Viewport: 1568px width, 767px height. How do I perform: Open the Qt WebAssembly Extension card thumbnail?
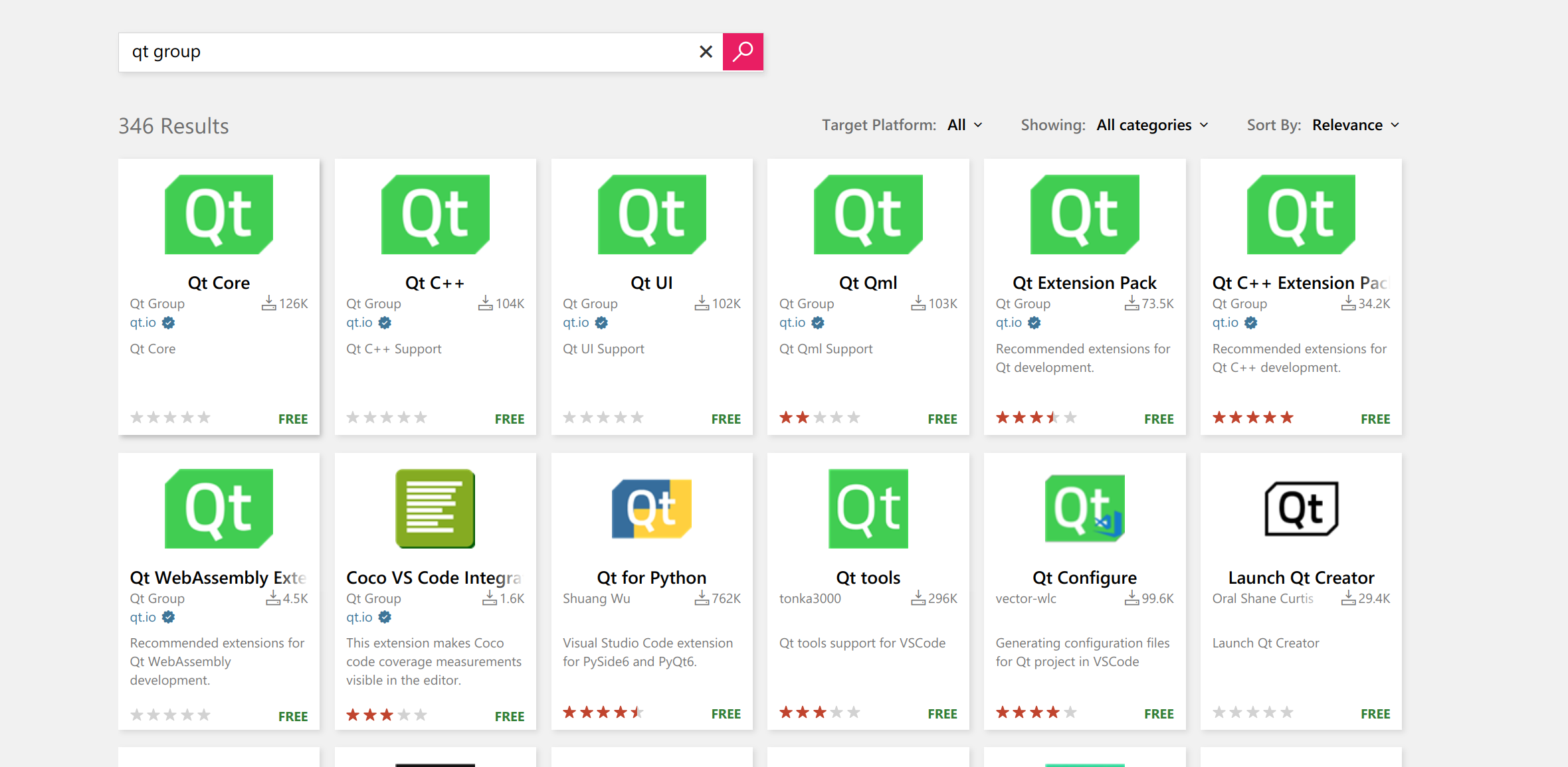coord(219,509)
